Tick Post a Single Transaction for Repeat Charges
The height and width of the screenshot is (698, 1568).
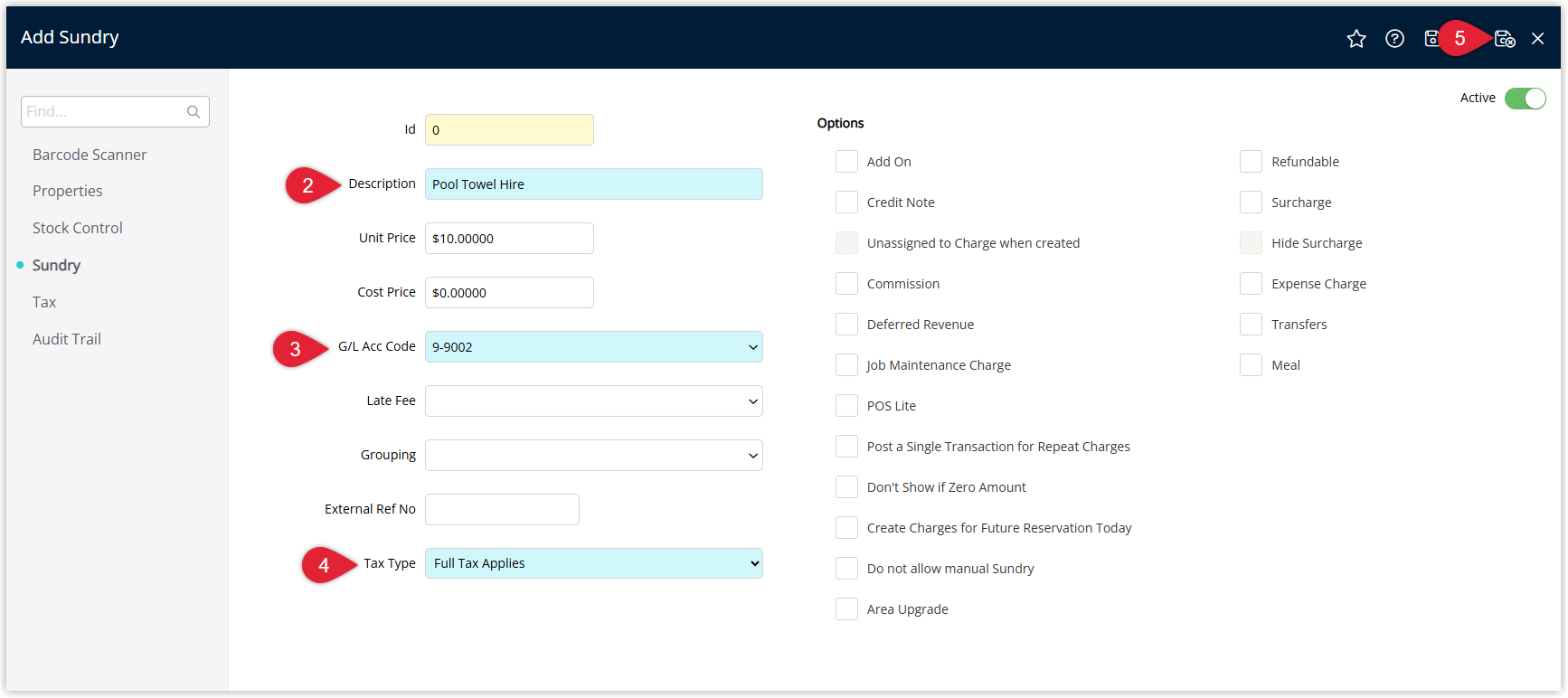click(847, 447)
